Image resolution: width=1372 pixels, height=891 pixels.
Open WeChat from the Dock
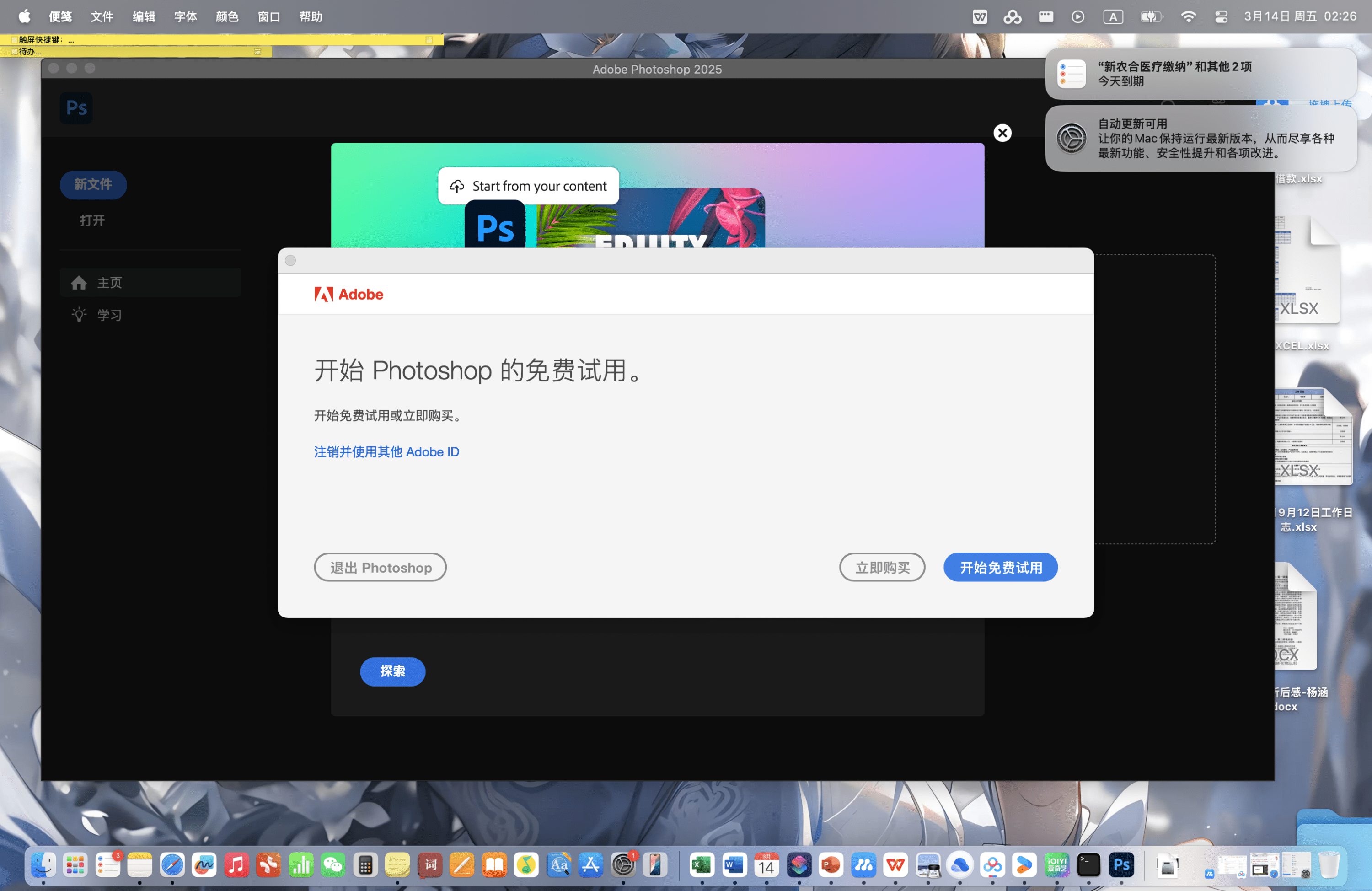332,864
